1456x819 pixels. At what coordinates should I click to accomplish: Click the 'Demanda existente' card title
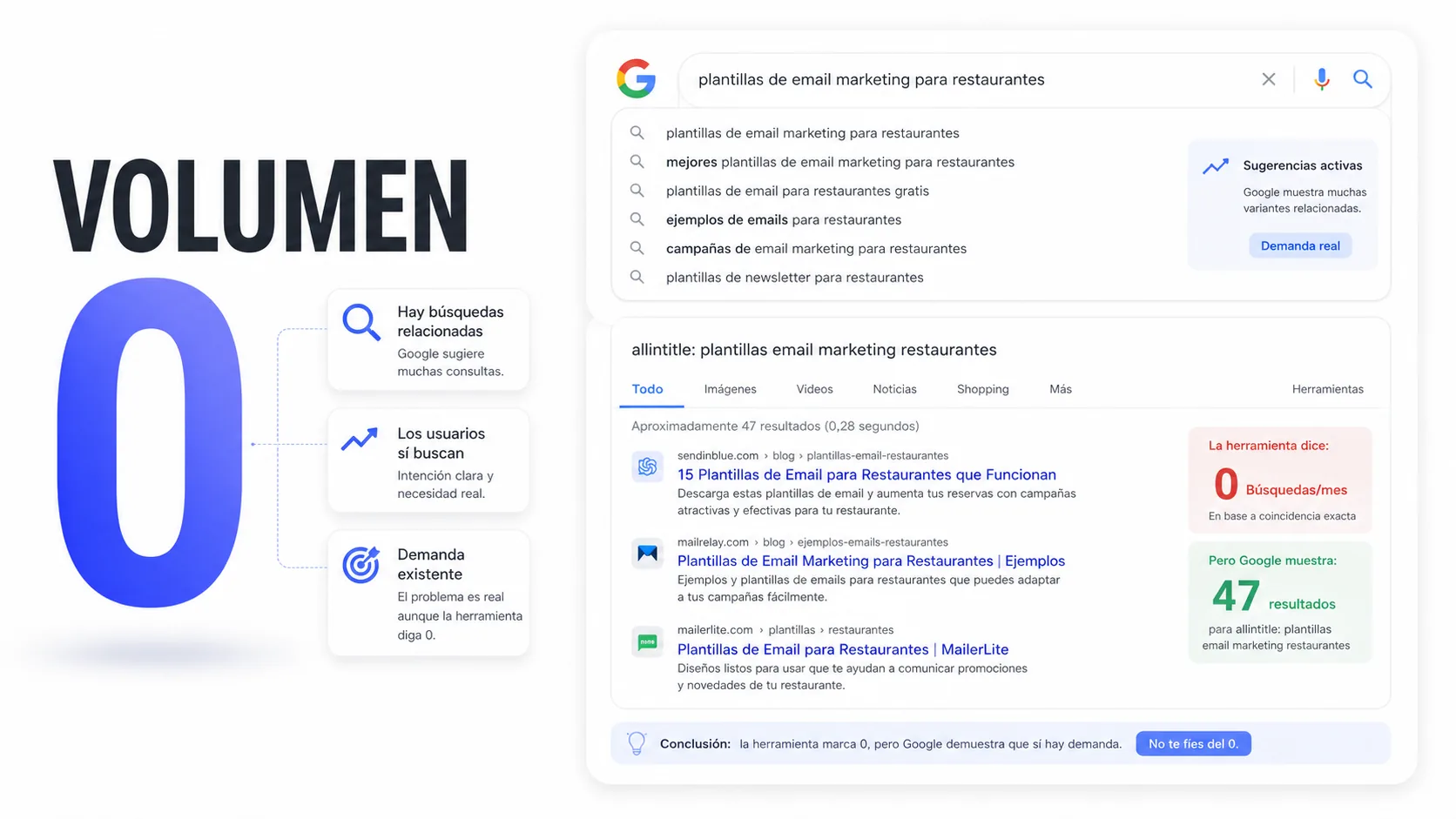pyautogui.click(x=430, y=564)
